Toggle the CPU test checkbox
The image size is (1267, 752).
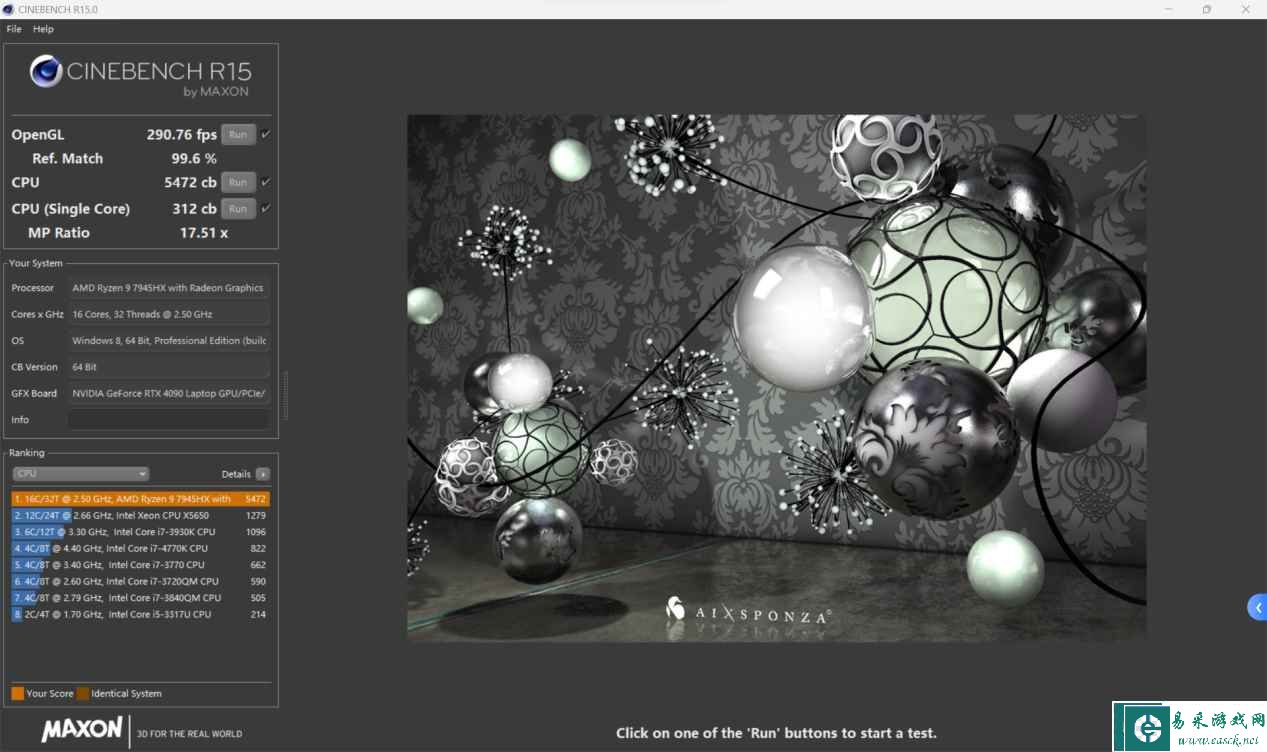(x=266, y=182)
